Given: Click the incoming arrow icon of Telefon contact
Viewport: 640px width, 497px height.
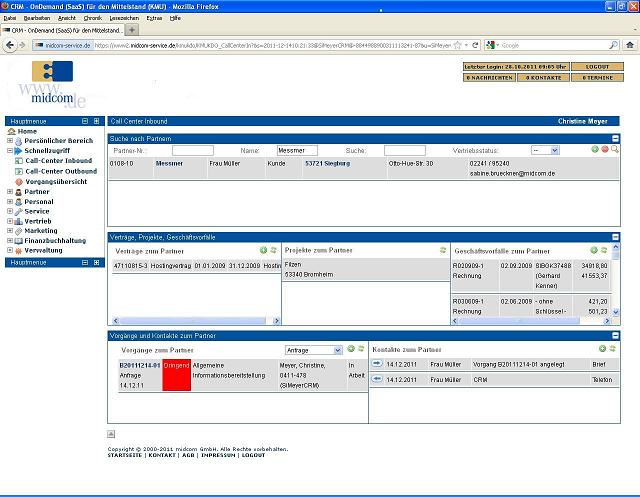Looking at the screenshot, I should 377,379.
